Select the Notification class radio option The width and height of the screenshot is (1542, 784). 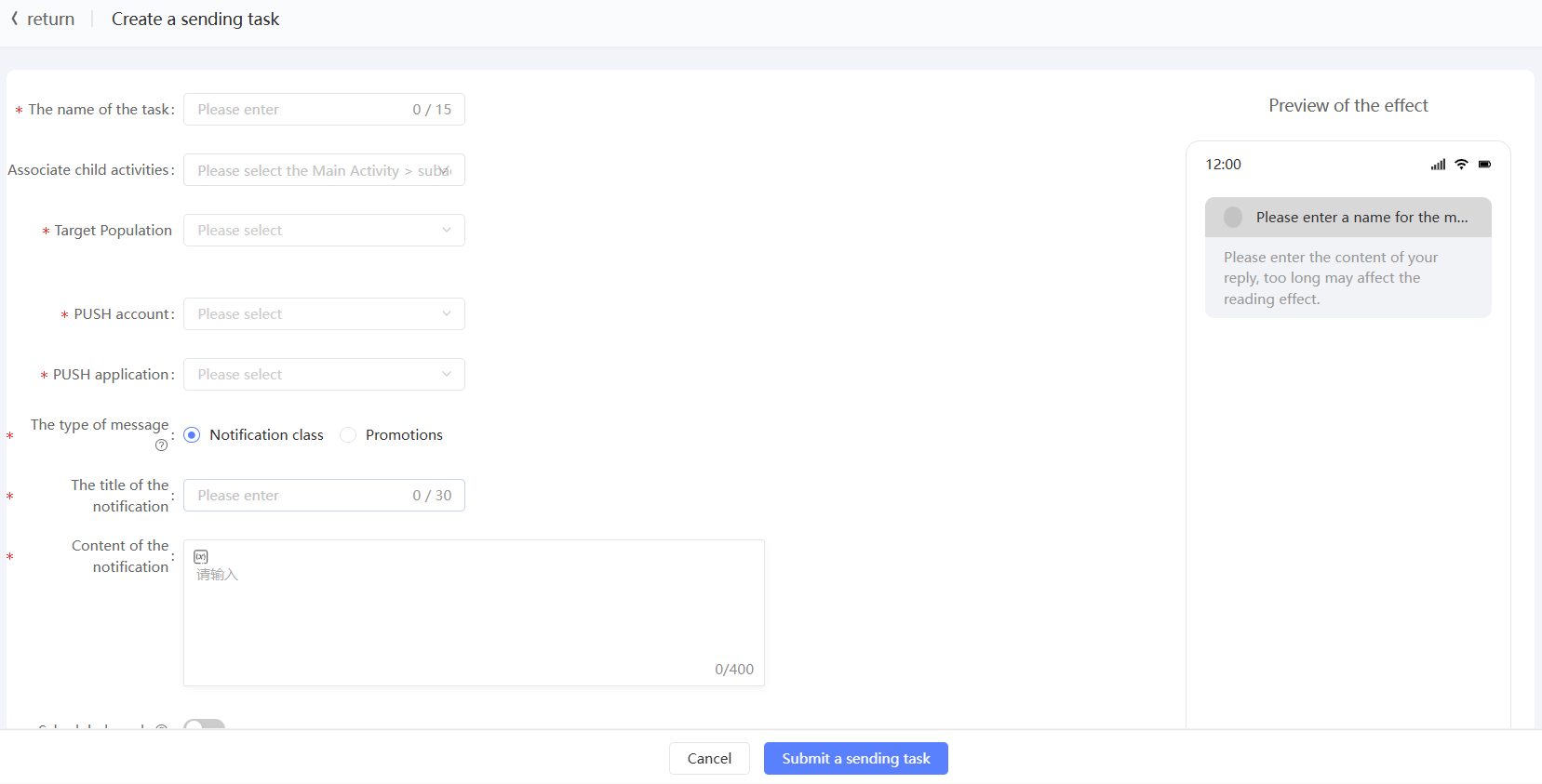192,435
